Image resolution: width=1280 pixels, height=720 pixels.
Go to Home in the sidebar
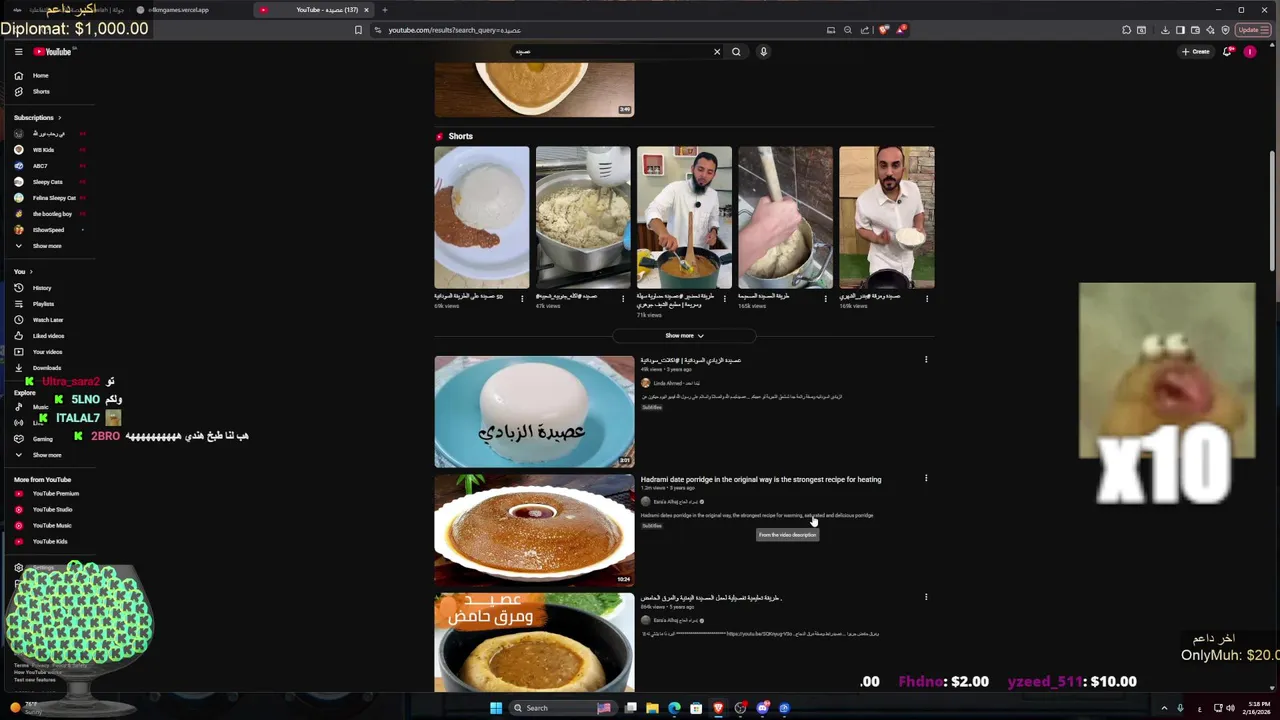click(x=40, y=76)
